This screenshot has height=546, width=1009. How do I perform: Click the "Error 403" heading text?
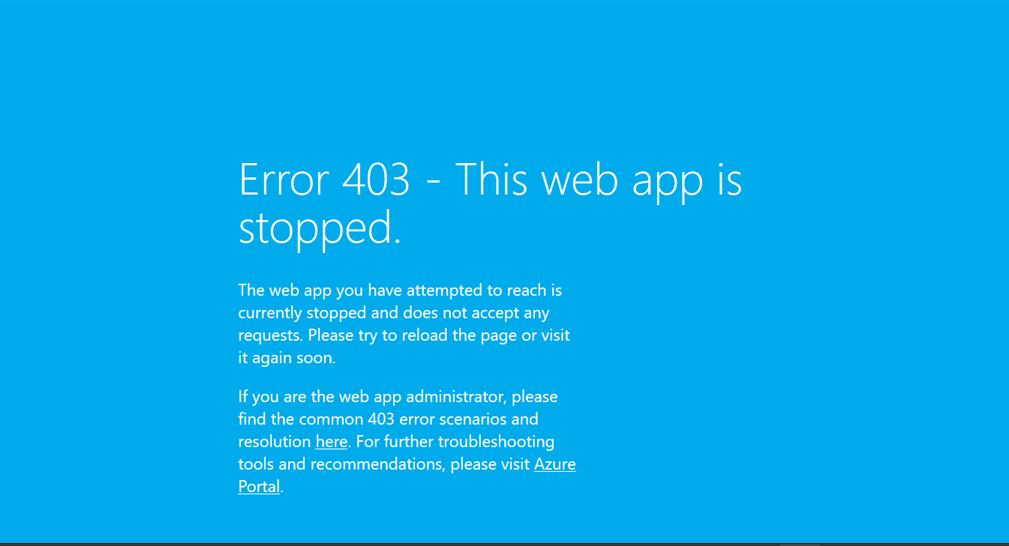(x=324, y=179)
